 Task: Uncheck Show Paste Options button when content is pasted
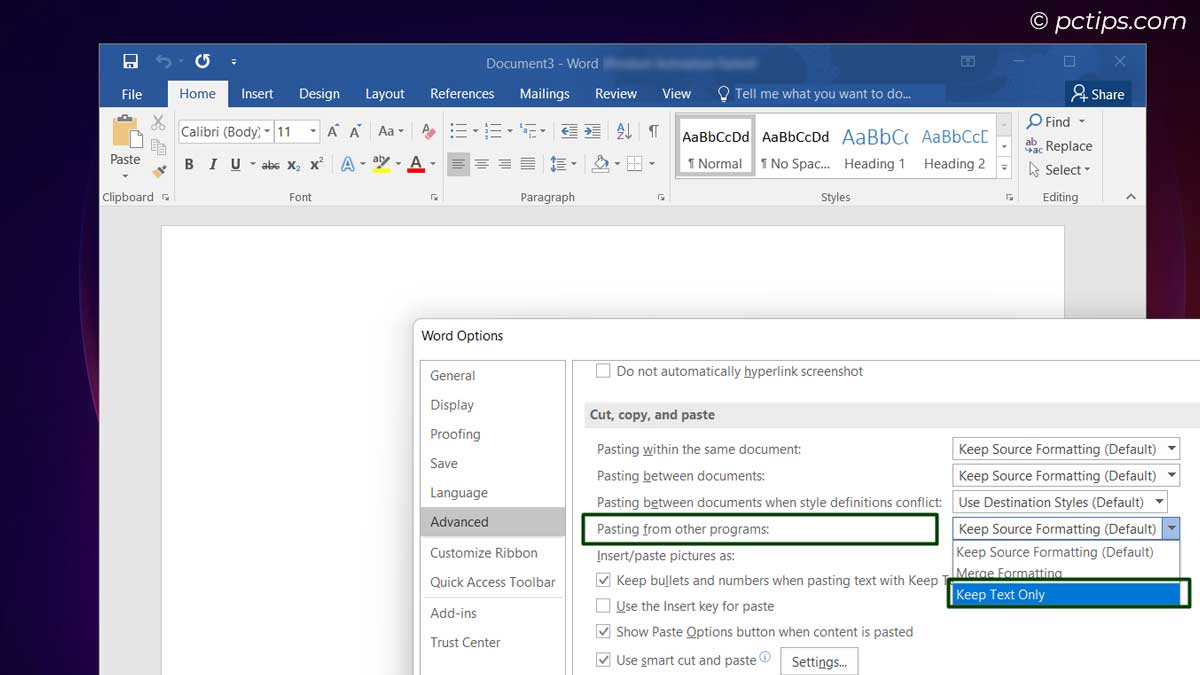point(604,631)
